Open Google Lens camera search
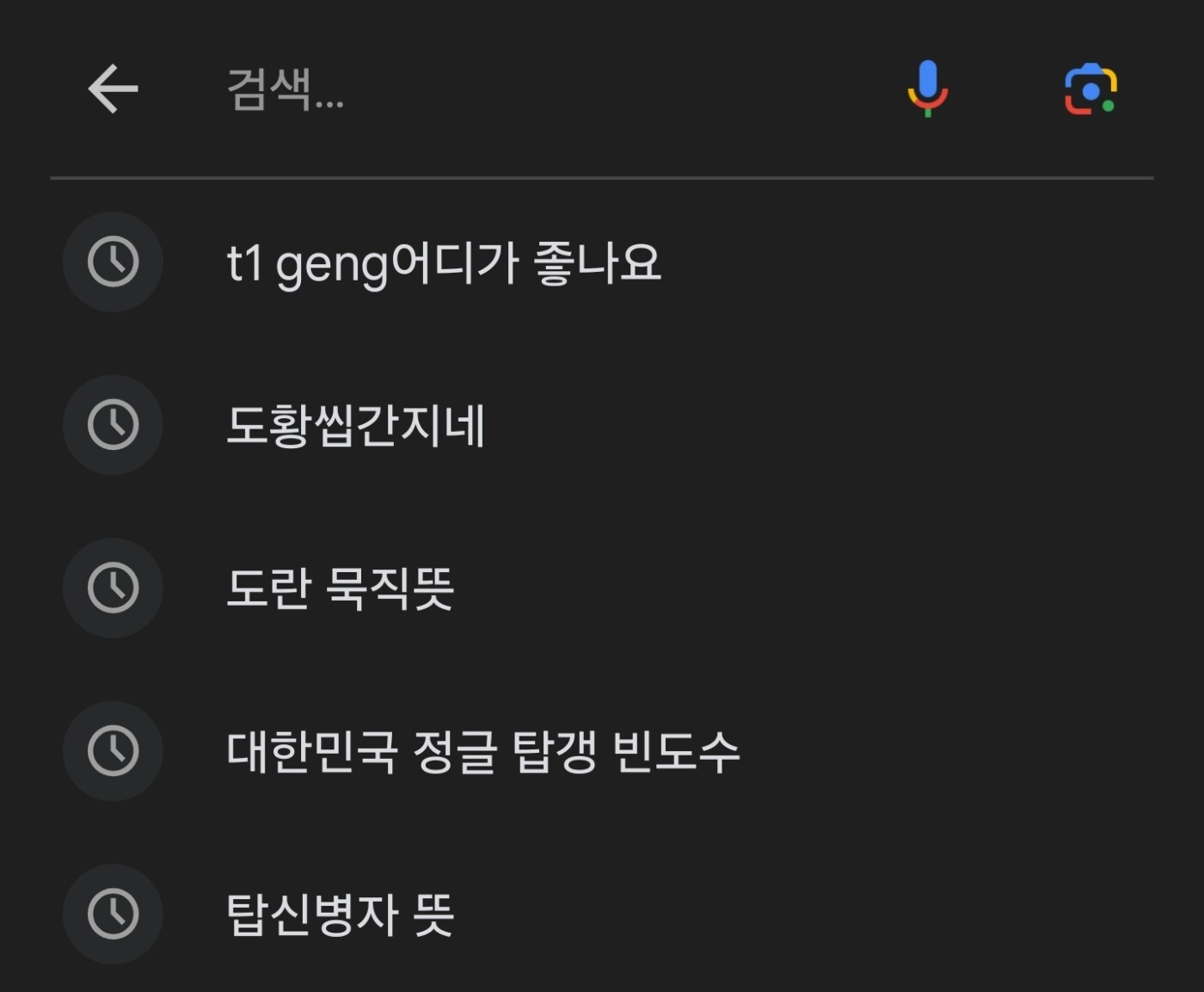This screenshot has width=1204, height=992. (1090, 89)
